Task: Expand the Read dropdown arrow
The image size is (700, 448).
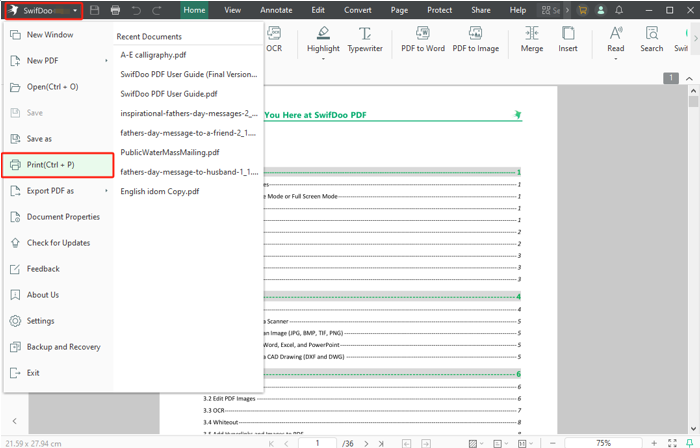Action: [x=616, y=58]
